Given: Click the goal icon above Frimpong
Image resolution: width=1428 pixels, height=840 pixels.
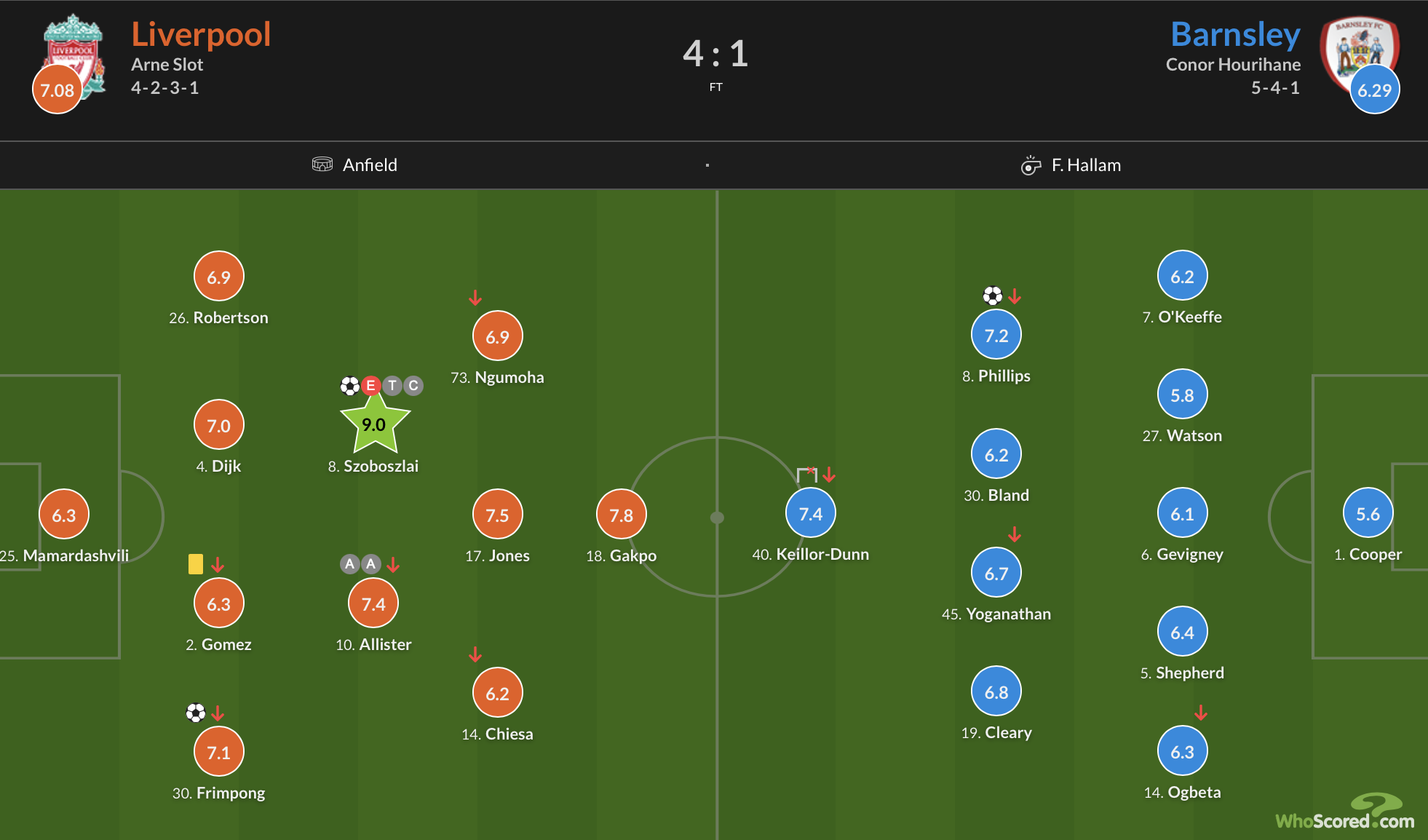Looking at the screenshot, I should click(x=196, y=713).
